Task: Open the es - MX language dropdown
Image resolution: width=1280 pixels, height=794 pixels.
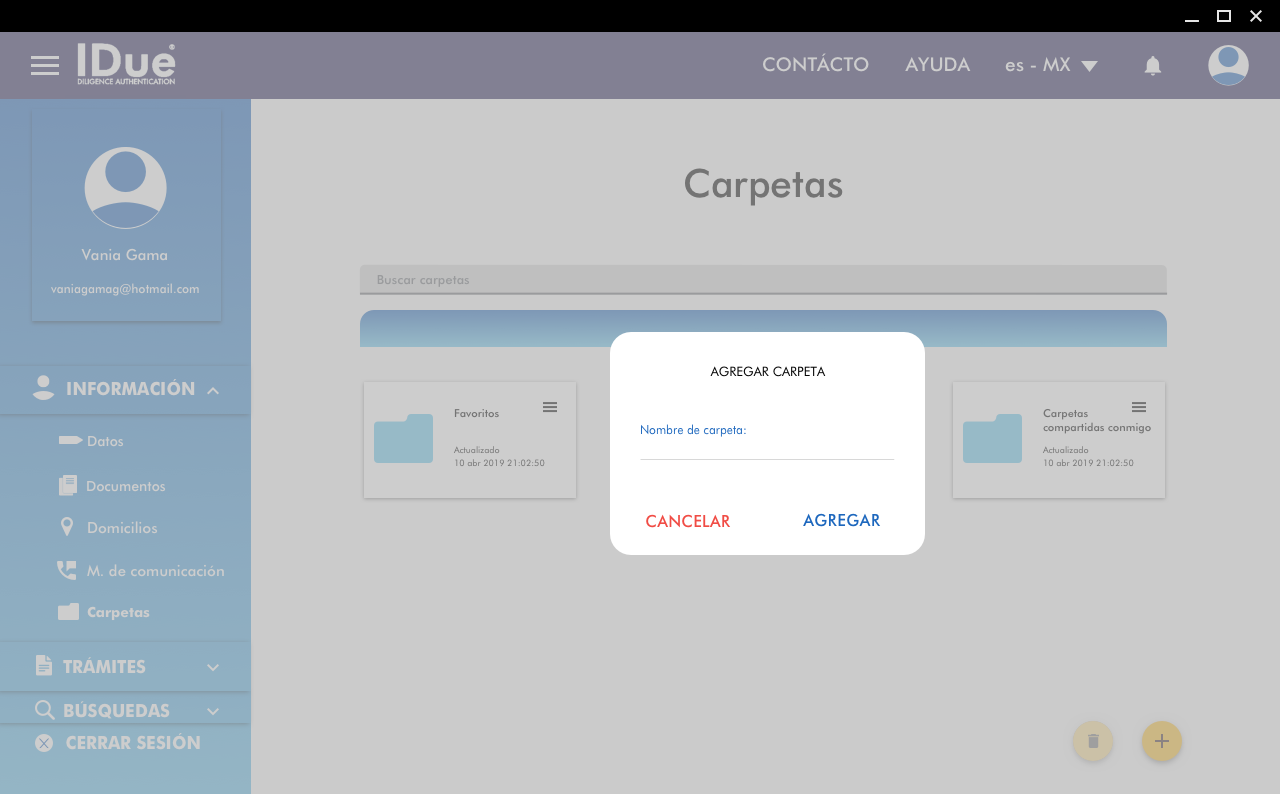Action: click(1051, 65)
